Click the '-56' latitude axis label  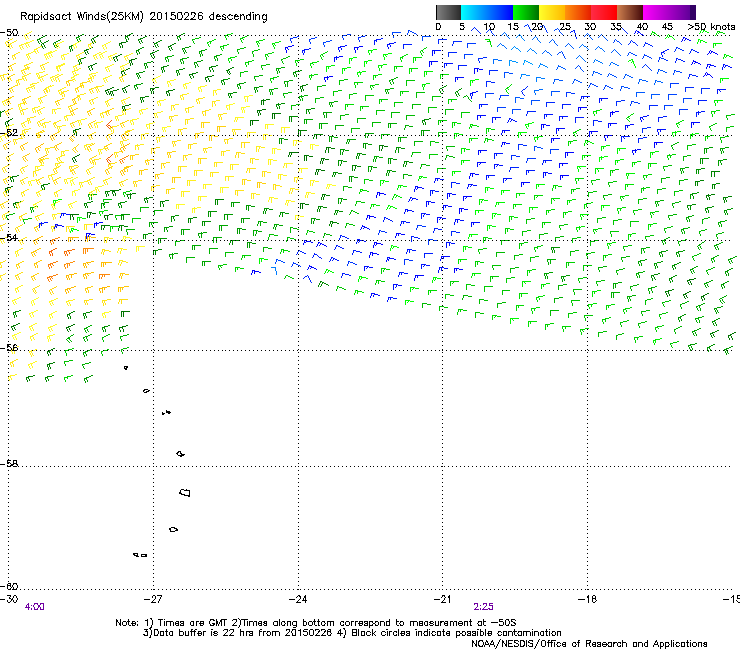pyautogui.click(x=9, y=348)
